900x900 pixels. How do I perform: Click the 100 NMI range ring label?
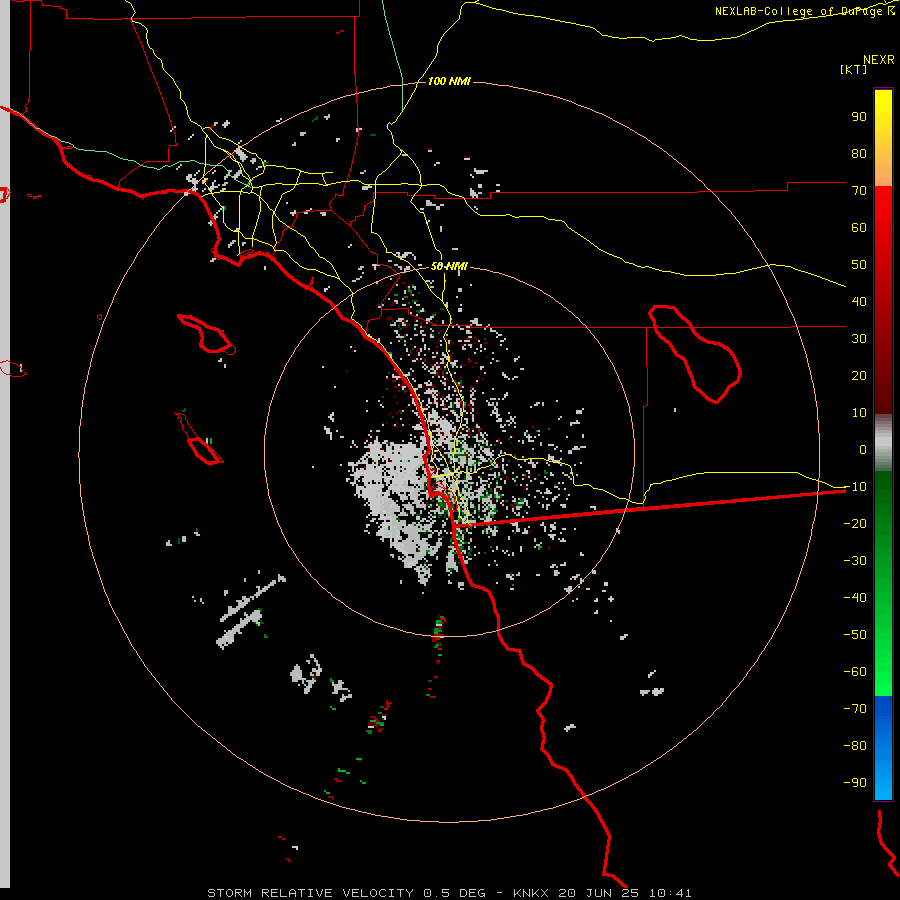(449, 81)
